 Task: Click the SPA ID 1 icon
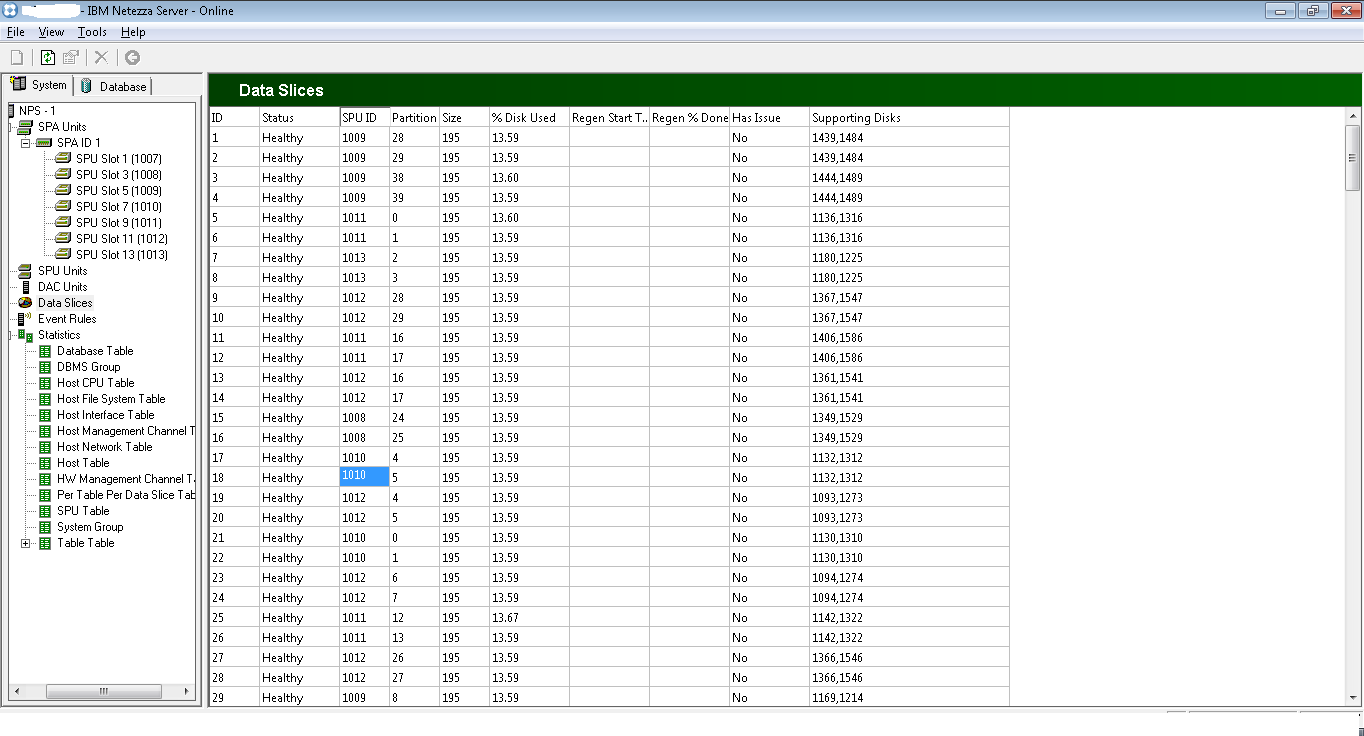[x=44, y=143]
